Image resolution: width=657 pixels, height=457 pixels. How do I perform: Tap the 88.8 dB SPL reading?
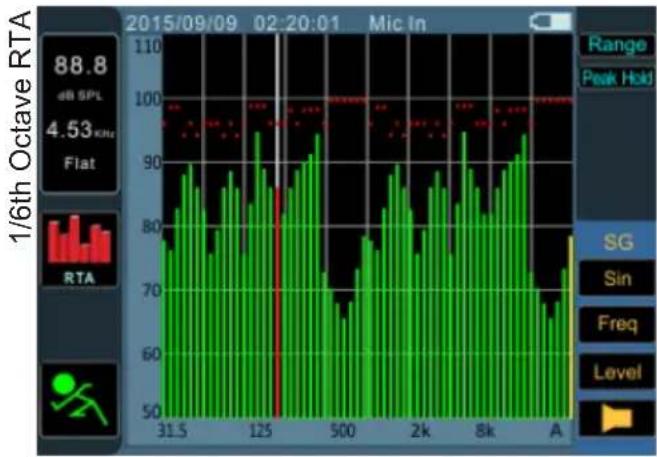click(x=80, y=65)
